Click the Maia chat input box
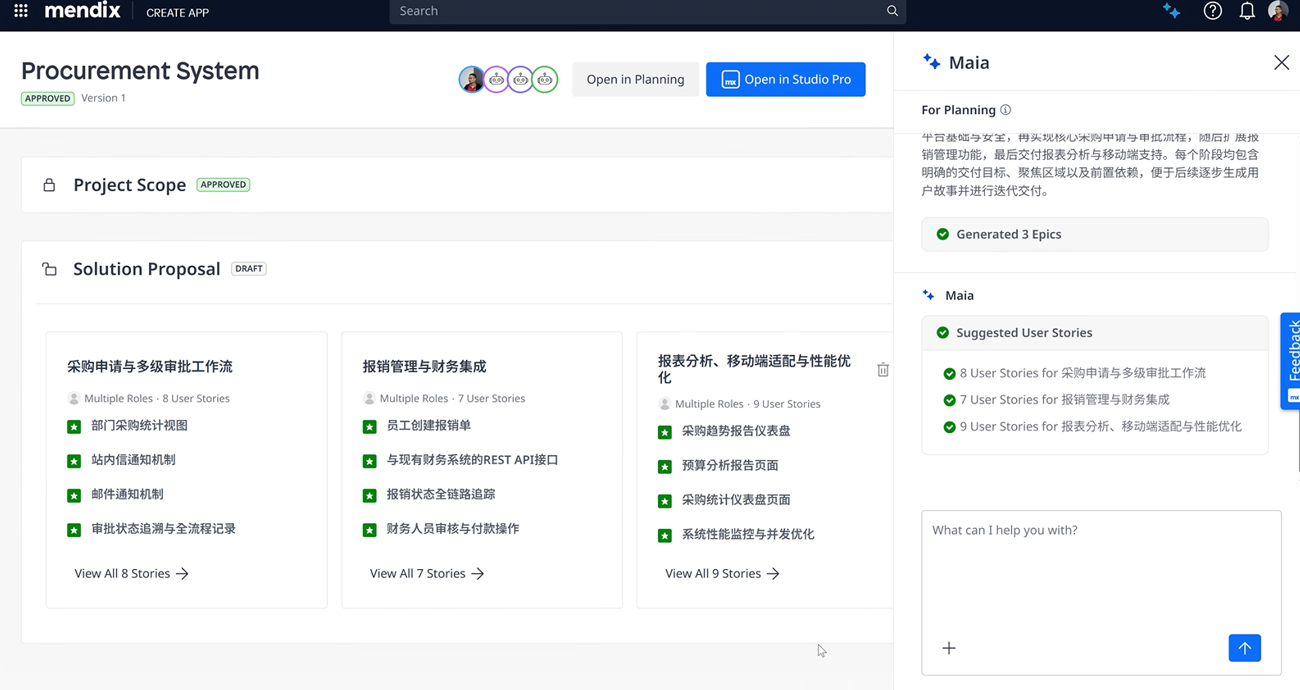The image size is (1300, 690). coord(1101,592)
